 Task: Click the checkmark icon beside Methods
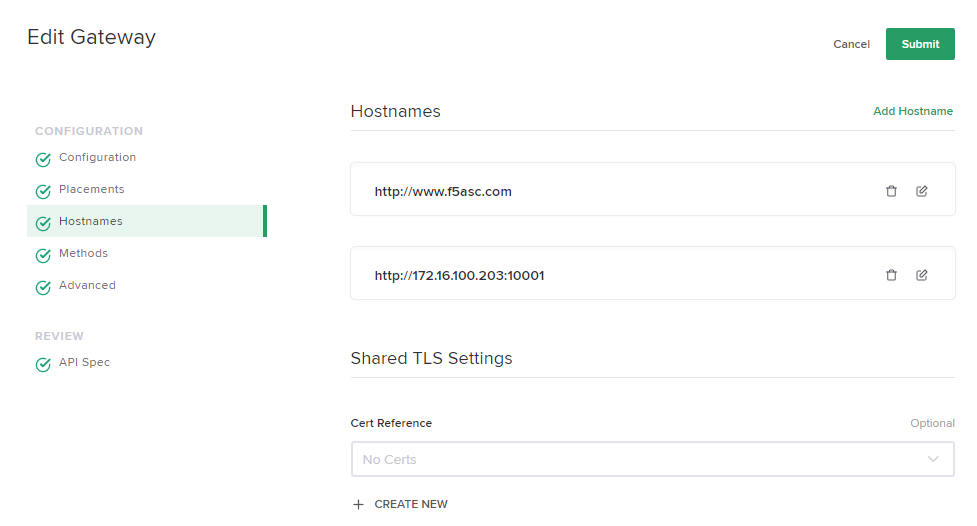tap(43, 255)
